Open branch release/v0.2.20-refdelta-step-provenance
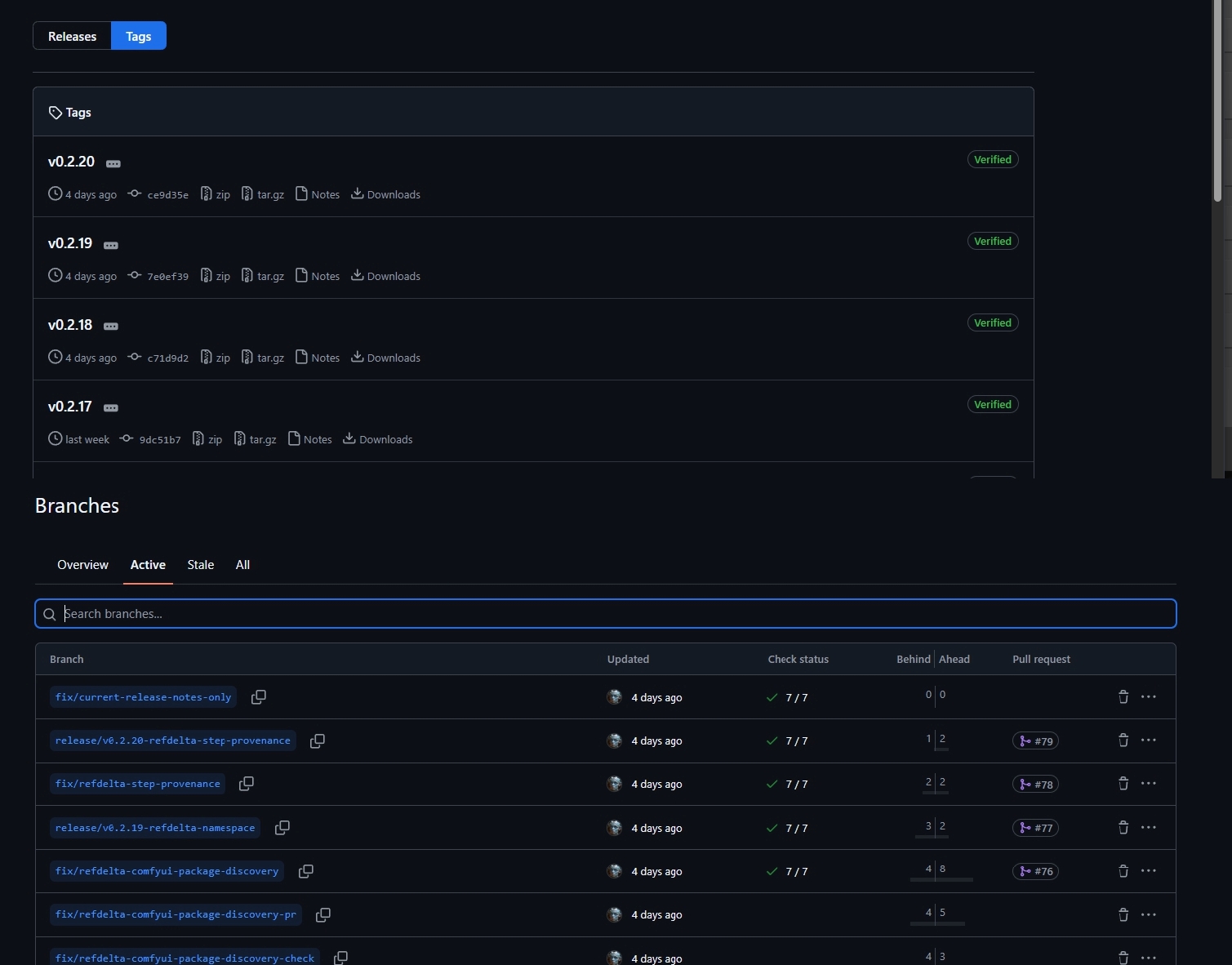Image resolution: width=1232 pixels, height=965 pixels. (x=173, y=740)
